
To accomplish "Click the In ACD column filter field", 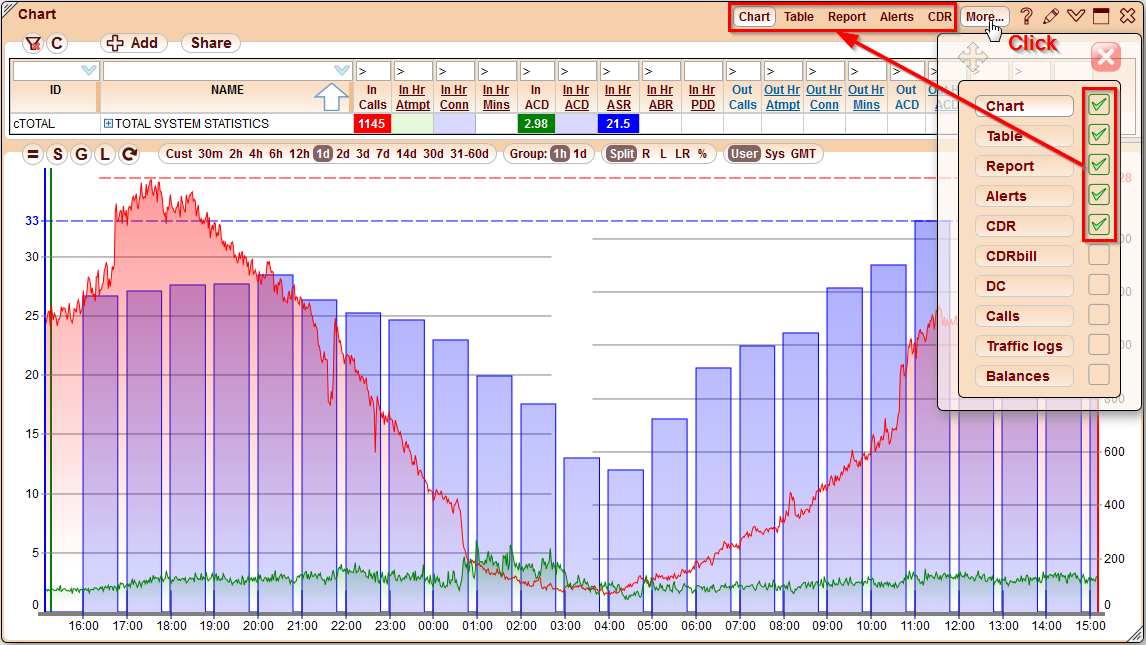I will [536, 71].
